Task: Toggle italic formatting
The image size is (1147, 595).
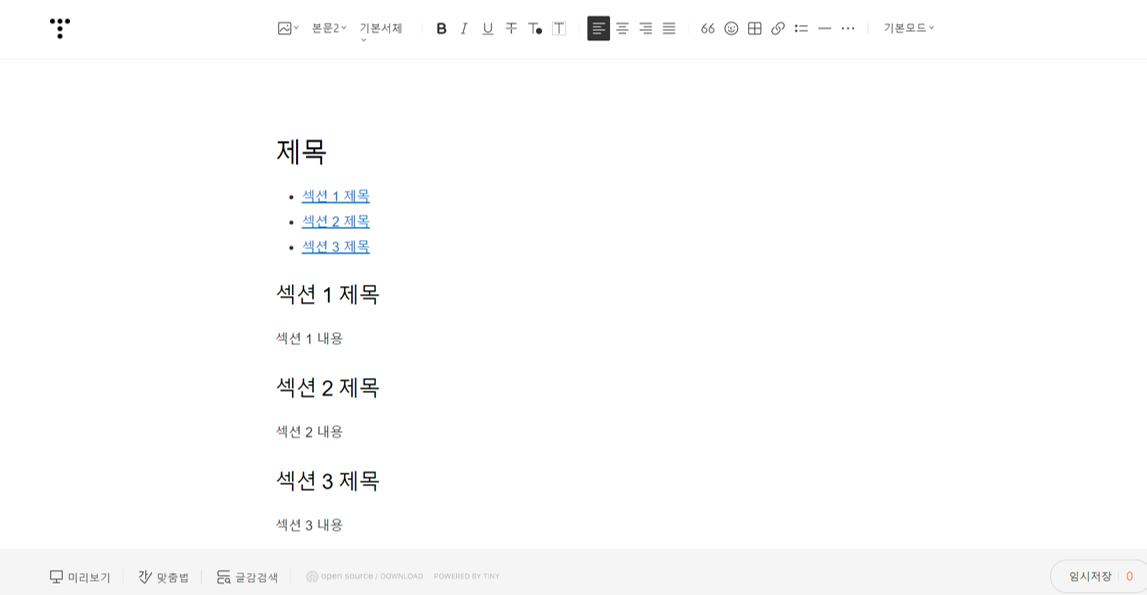Action: [x=463, y=29]
